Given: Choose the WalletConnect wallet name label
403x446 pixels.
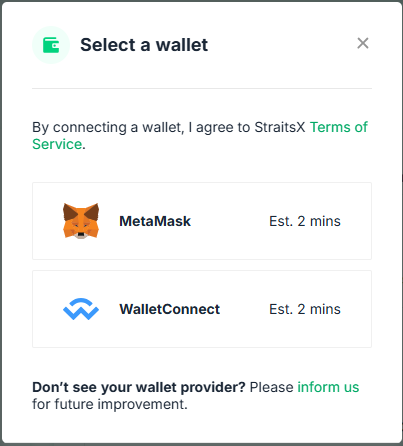Looking at the screenshot, I should (170, 309).
